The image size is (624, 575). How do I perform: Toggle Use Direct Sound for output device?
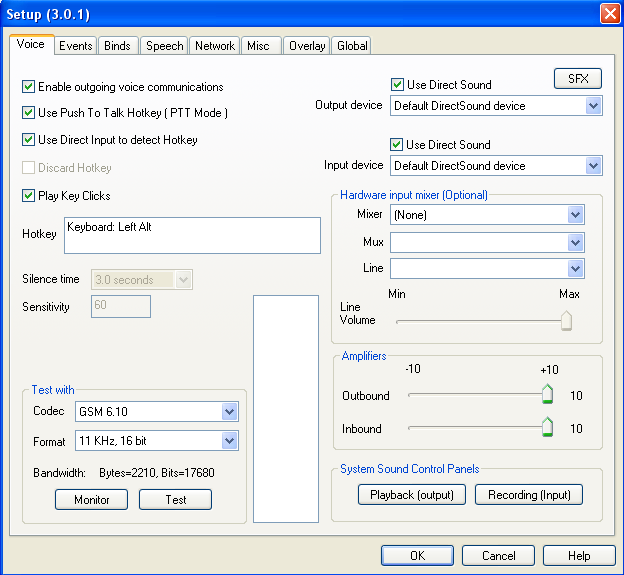[397, 85]
